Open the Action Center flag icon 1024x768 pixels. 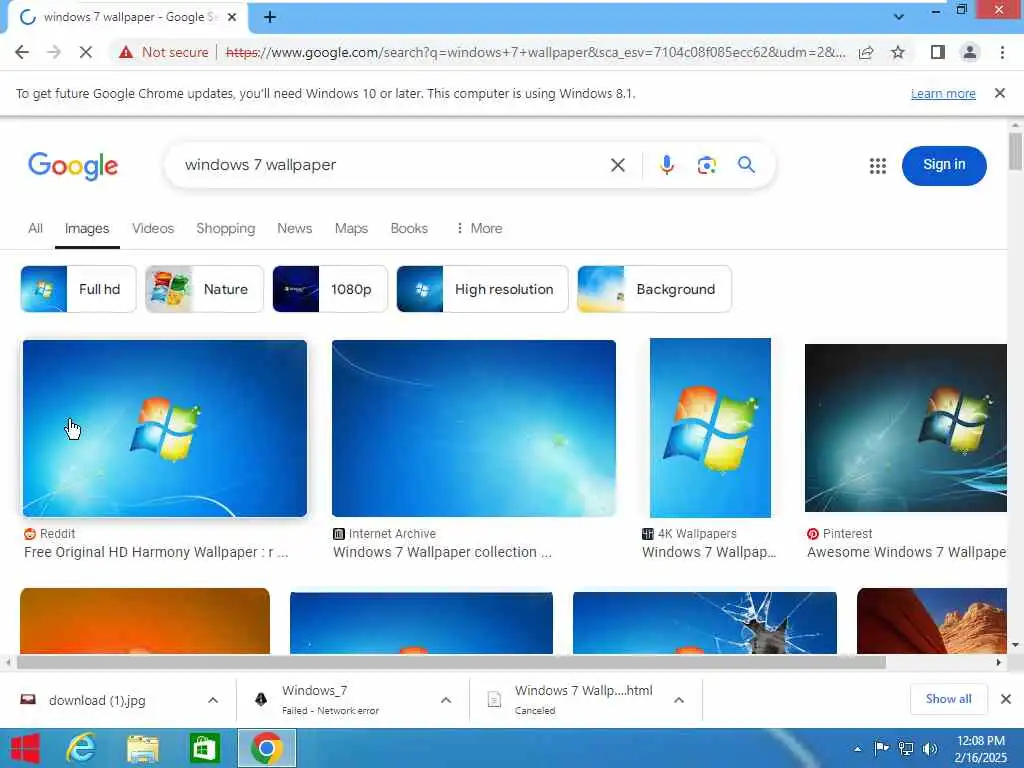(881, 748)
